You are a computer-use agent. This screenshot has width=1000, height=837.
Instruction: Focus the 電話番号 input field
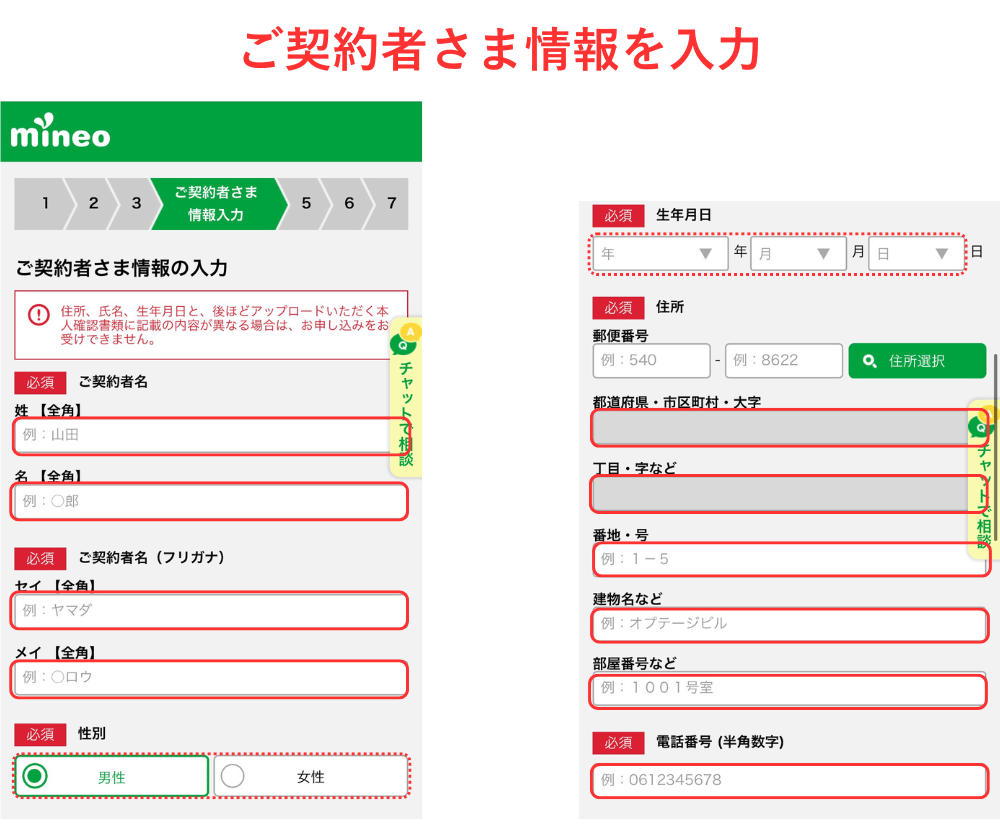(790, 780)
